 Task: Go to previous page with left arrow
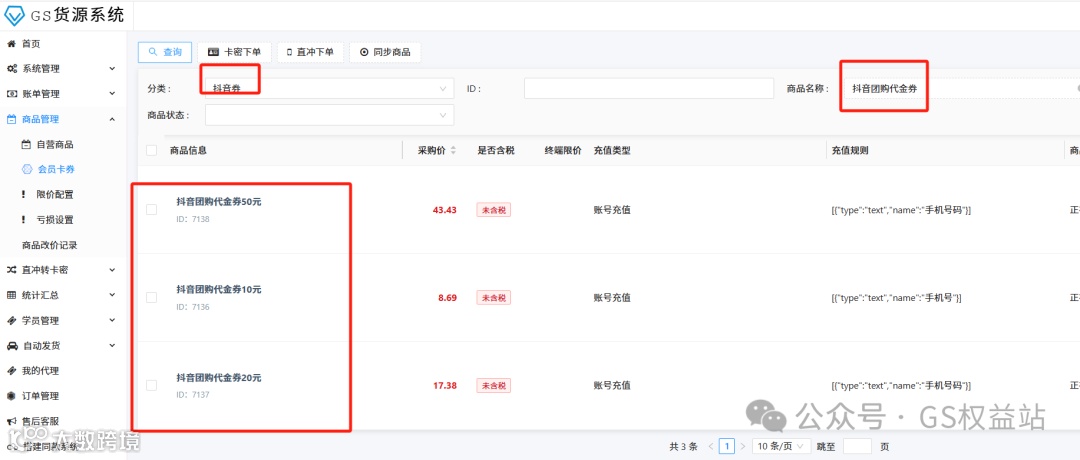pos(711,446)
